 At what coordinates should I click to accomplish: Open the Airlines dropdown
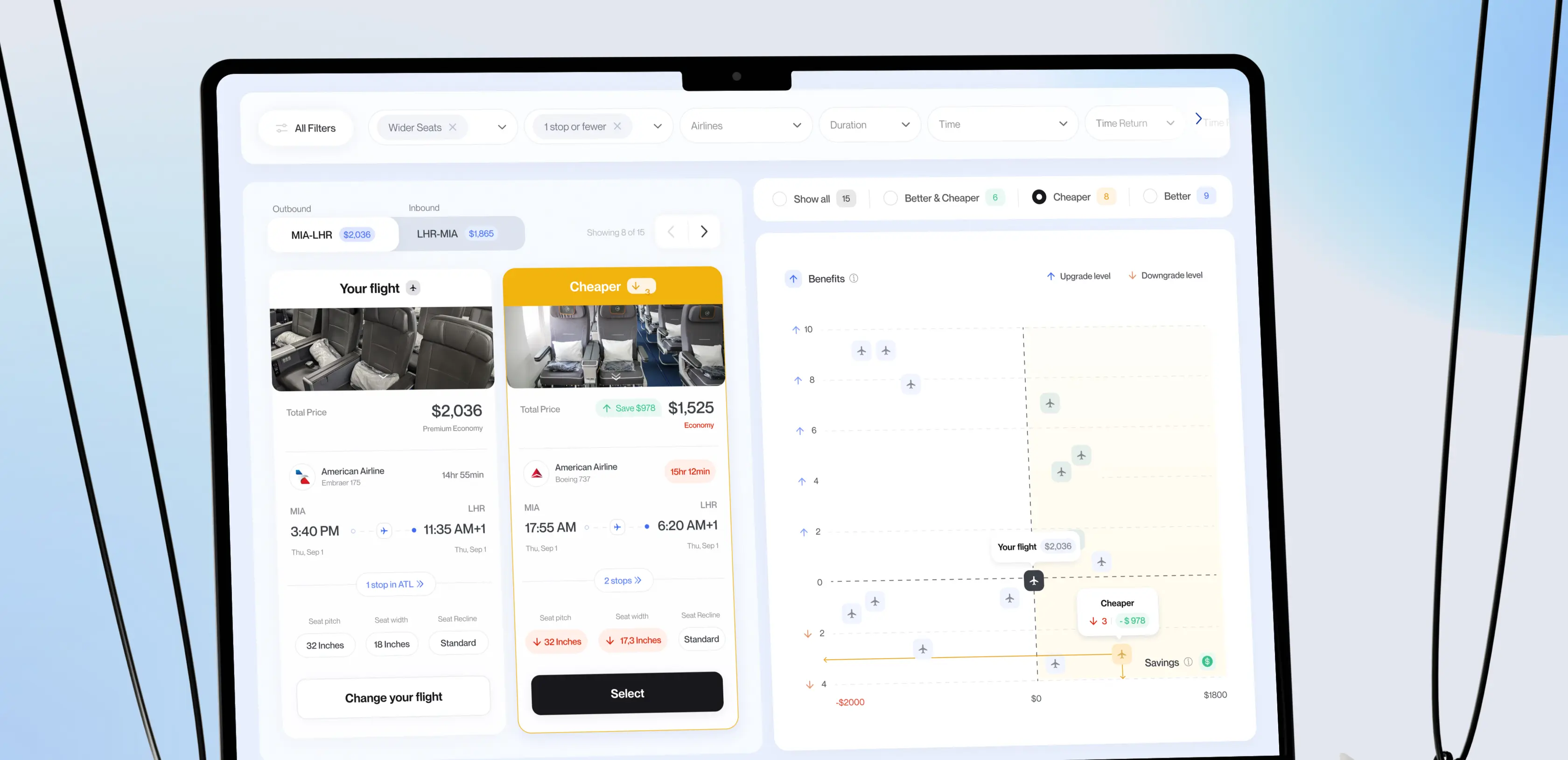pos(746,126)
